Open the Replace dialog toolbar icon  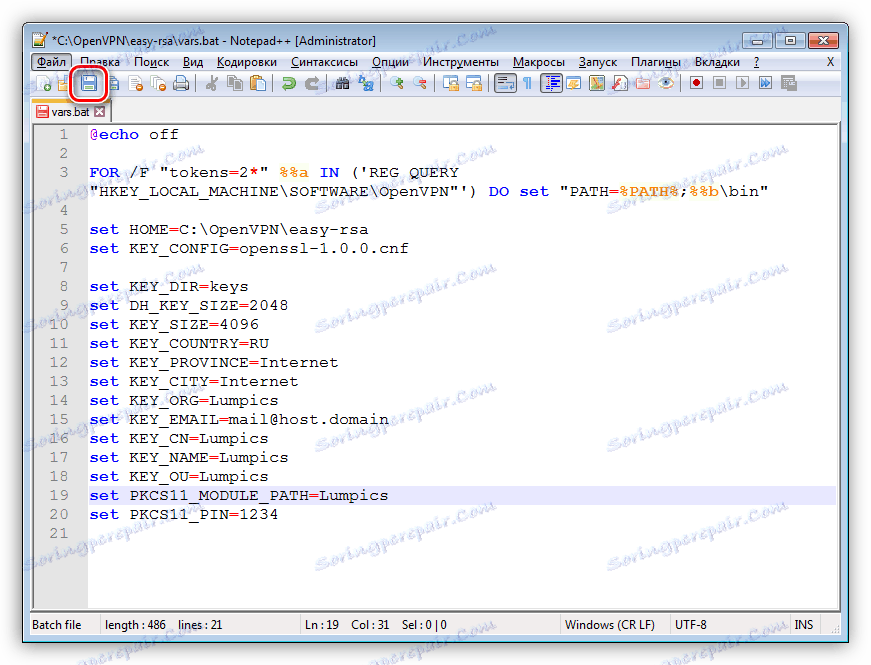366,83
